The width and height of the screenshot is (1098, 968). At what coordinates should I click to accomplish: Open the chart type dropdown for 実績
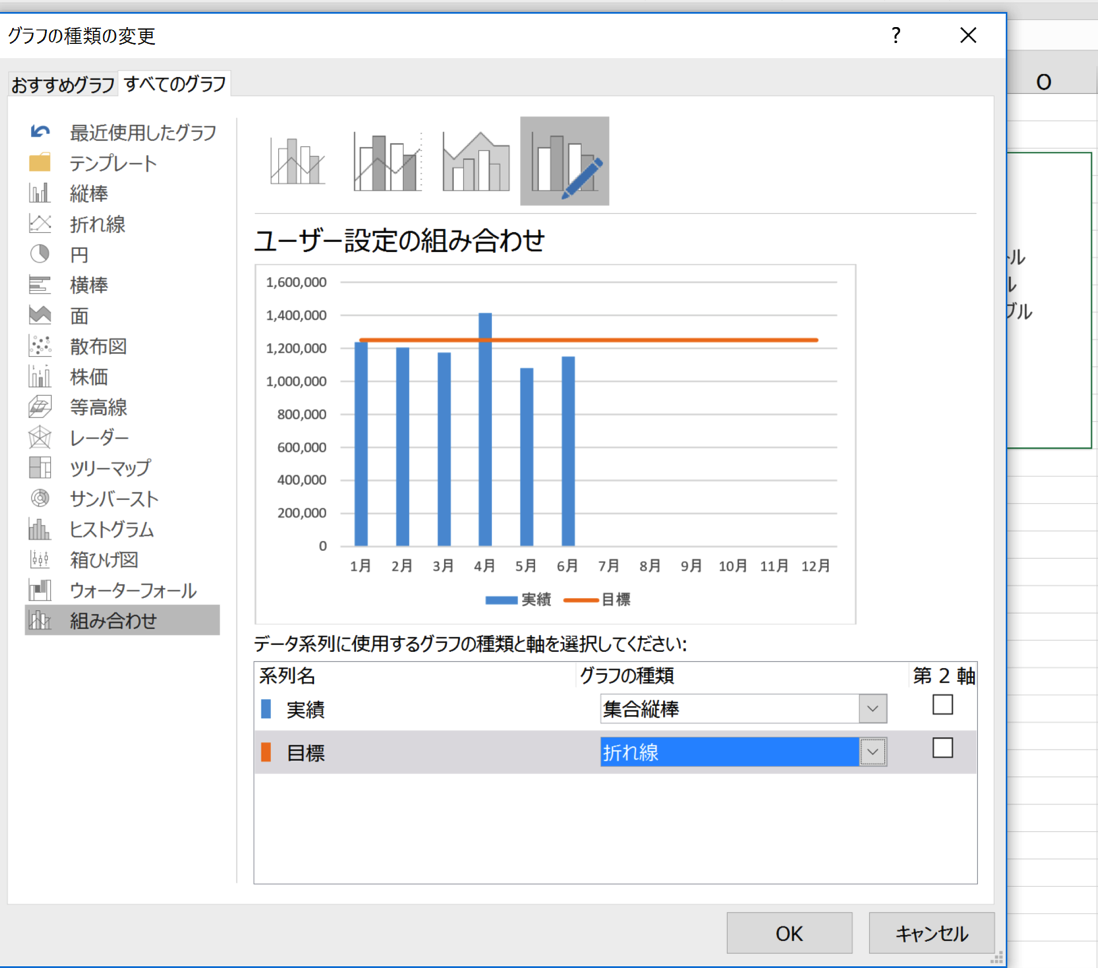(x=873, y=709)
